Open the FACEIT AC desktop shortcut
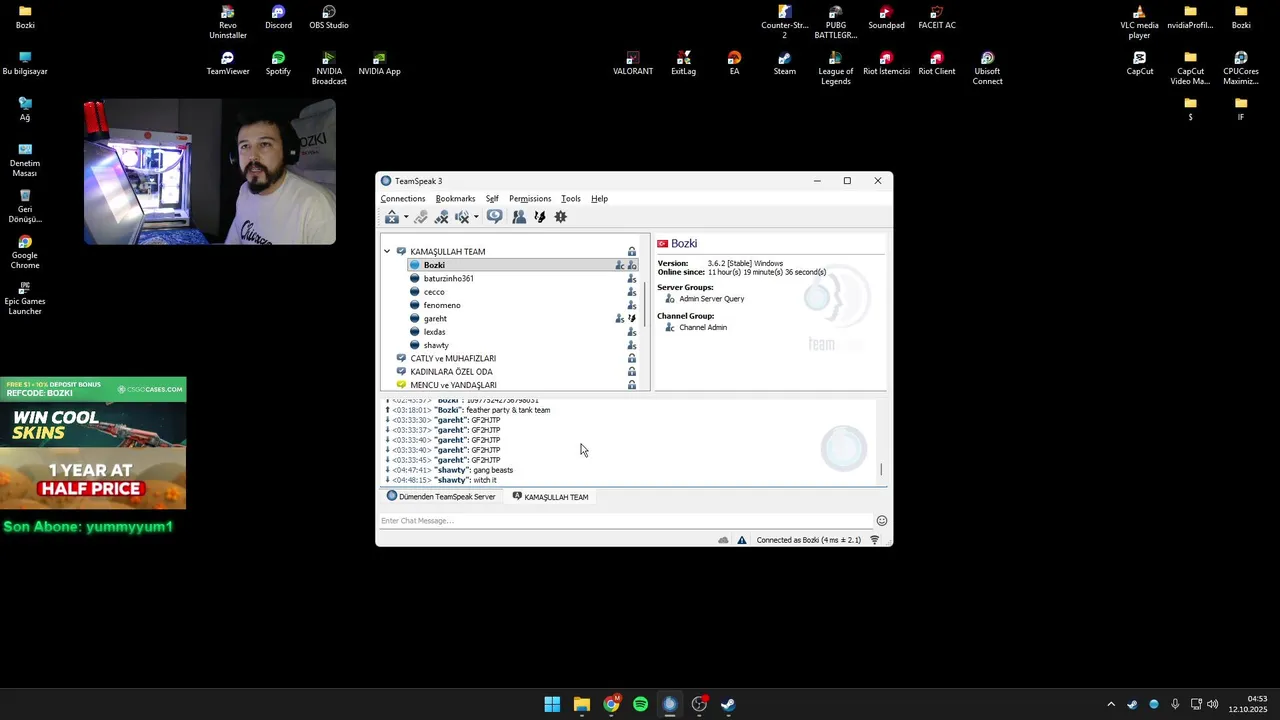This screenshot has height=720, width=1280. [937, 18]
